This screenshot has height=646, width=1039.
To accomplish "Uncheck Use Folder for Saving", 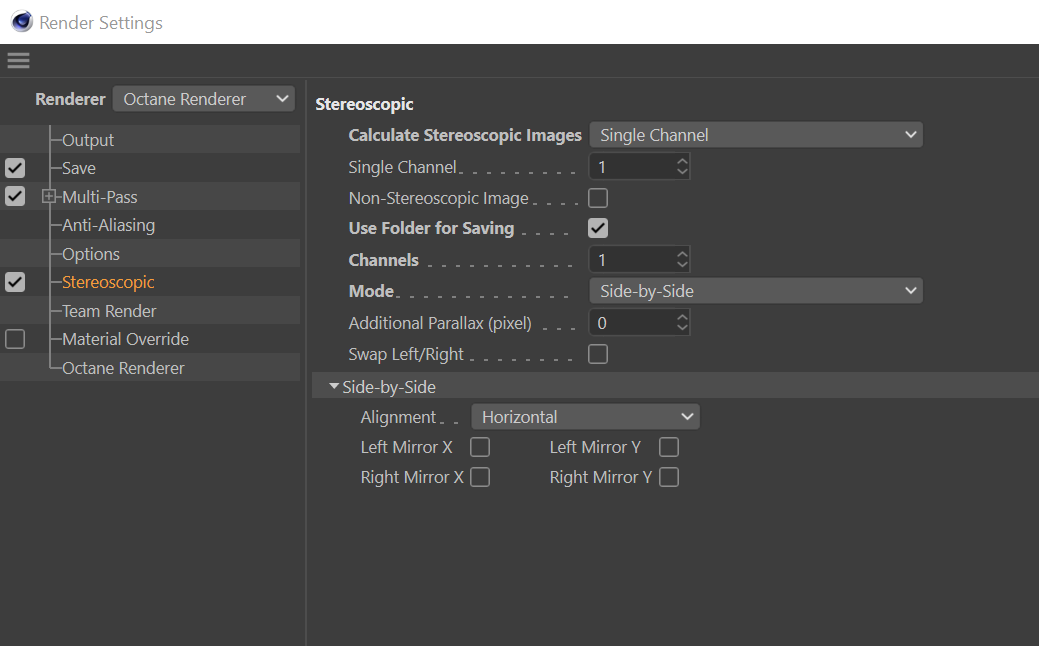I will [598, 228].
